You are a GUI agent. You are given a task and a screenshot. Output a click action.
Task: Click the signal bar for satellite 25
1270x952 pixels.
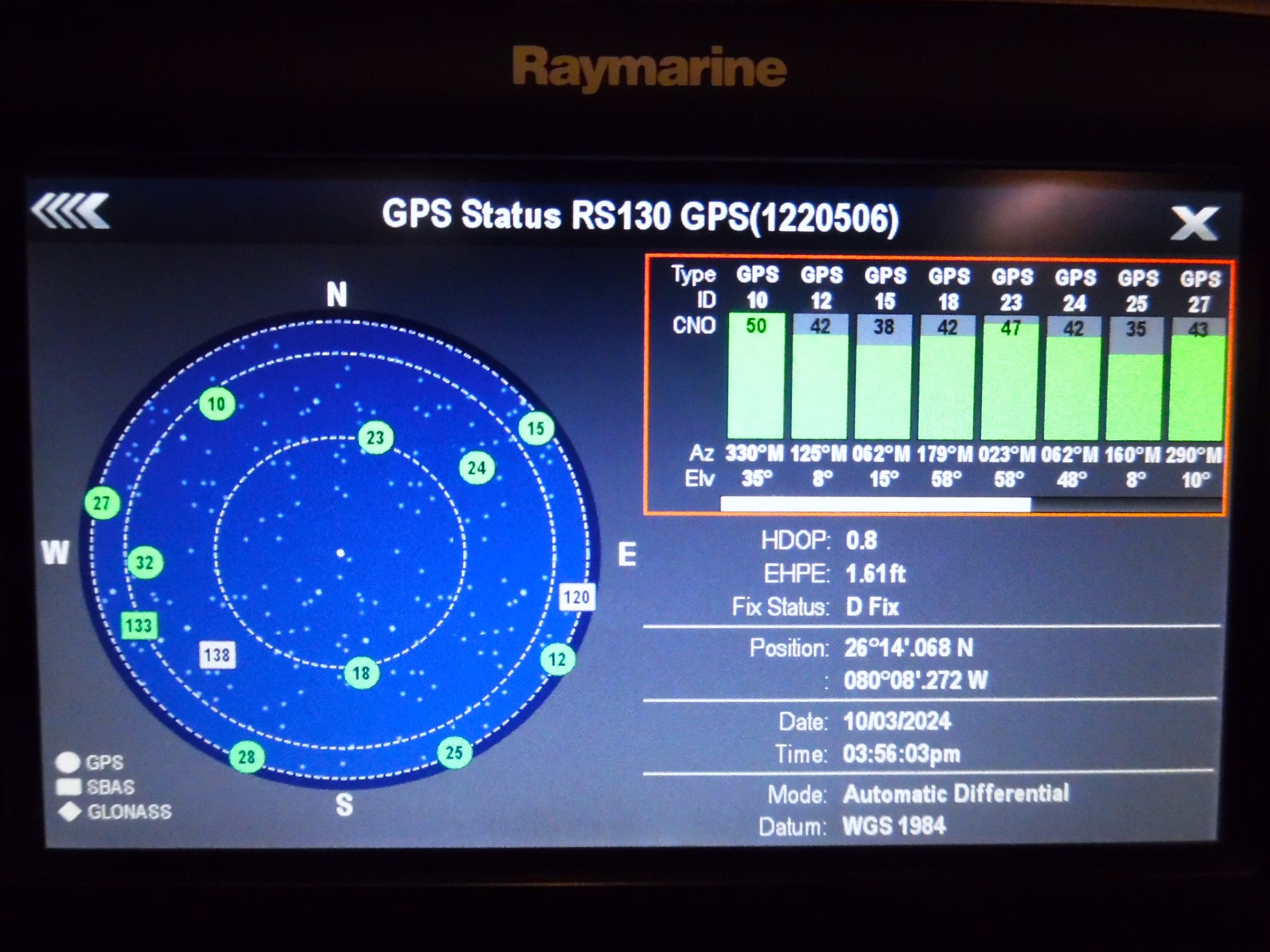[x=1135, y=379]
